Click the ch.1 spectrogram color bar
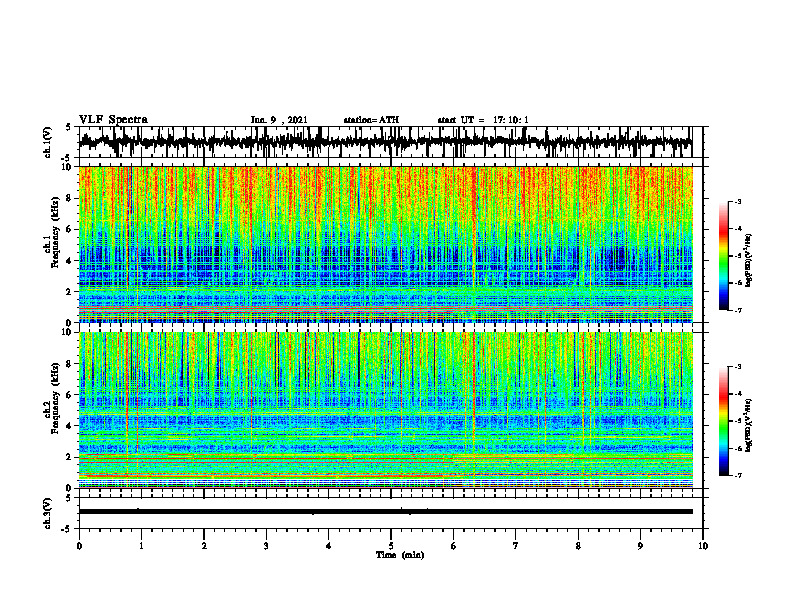This screenshot has height=612, width=792. tap(724, 256)
